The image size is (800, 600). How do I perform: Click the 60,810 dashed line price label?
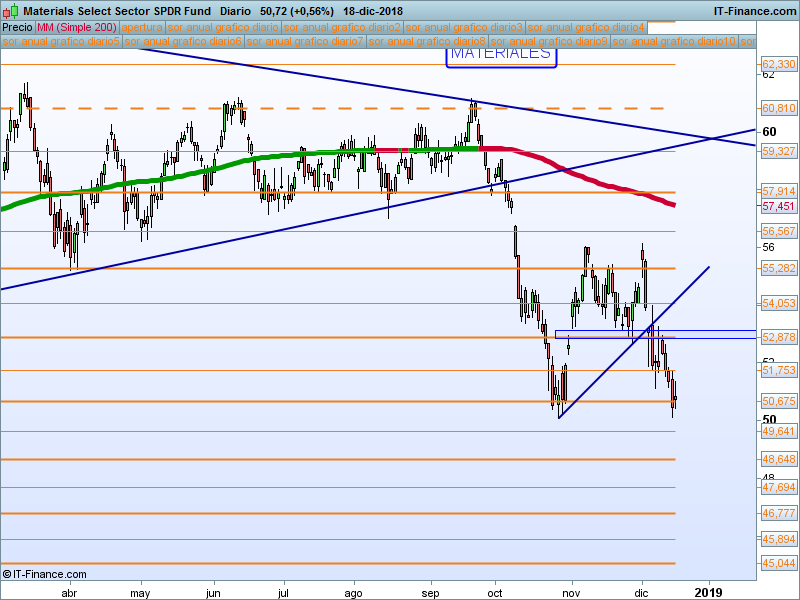click(778, 108)
